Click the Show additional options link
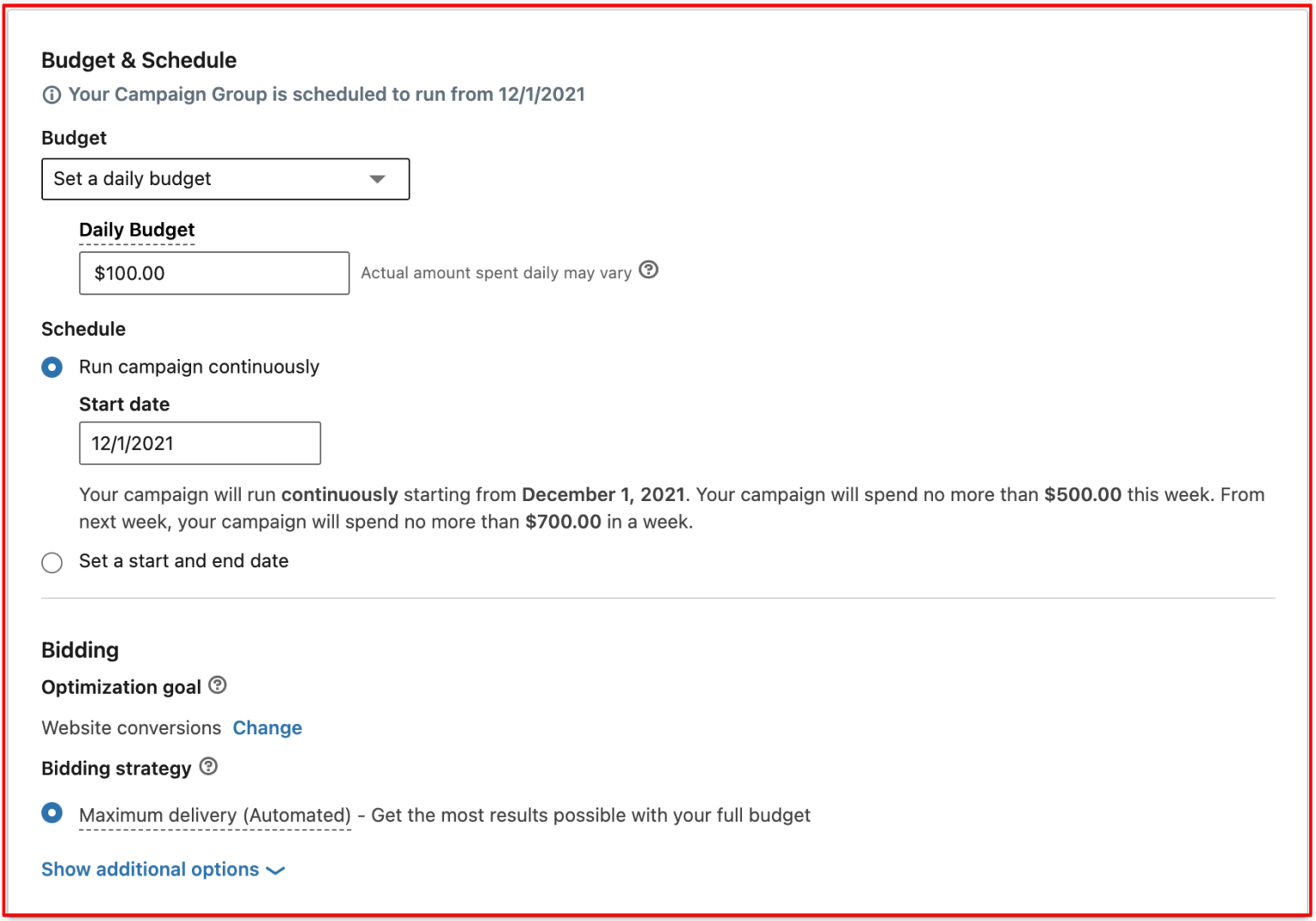Viewport: 1316px width, 921px height. click(149, 870)
